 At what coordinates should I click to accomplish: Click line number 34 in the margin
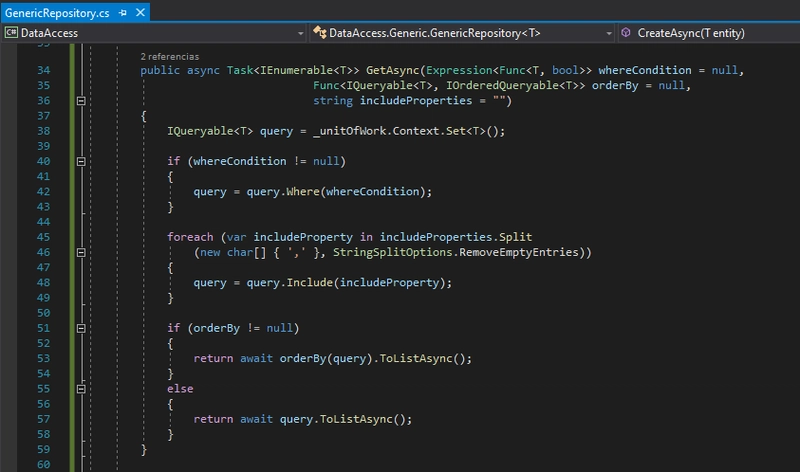pyautogui.click(x=43, y=70)
